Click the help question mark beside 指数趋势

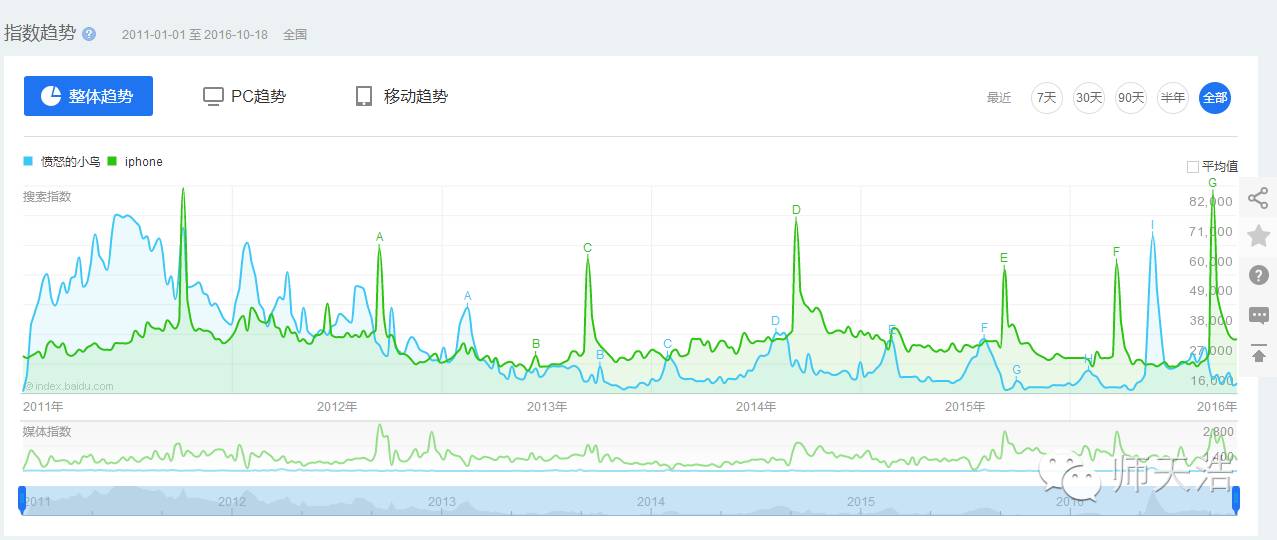(x=89, y=34)
